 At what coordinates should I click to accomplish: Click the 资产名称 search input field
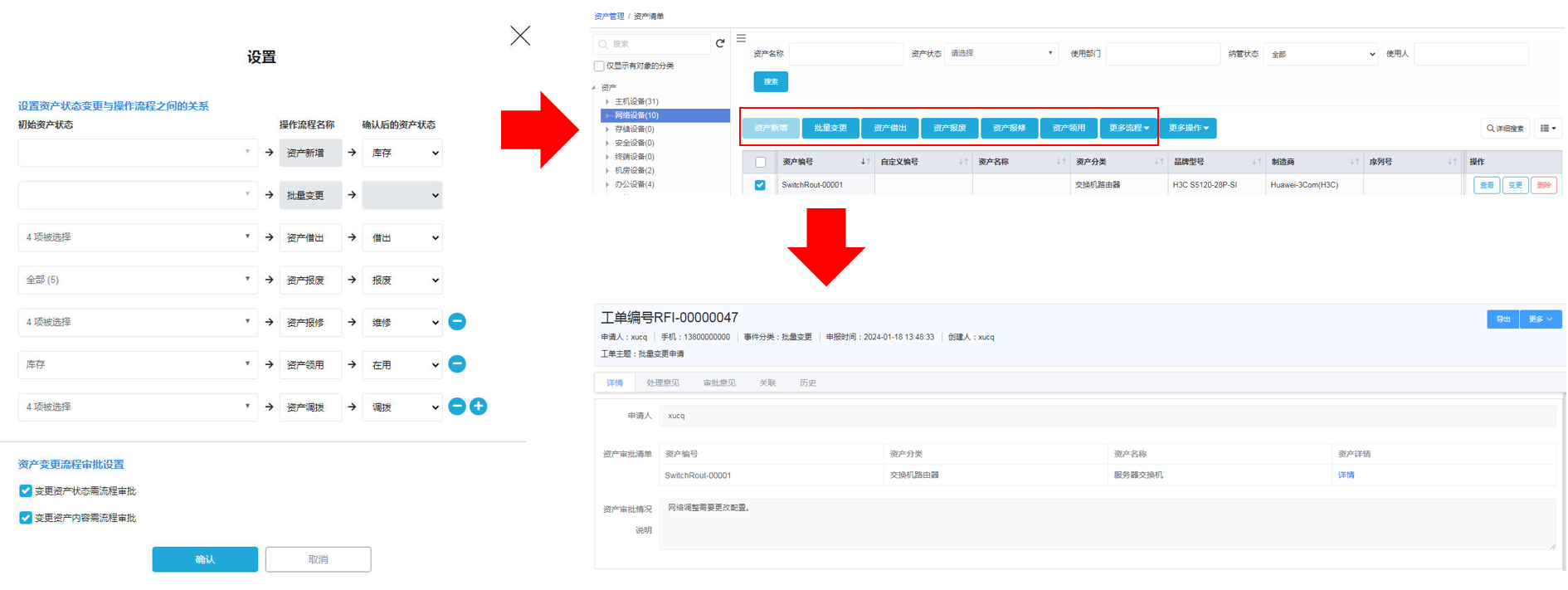(845, 54)
